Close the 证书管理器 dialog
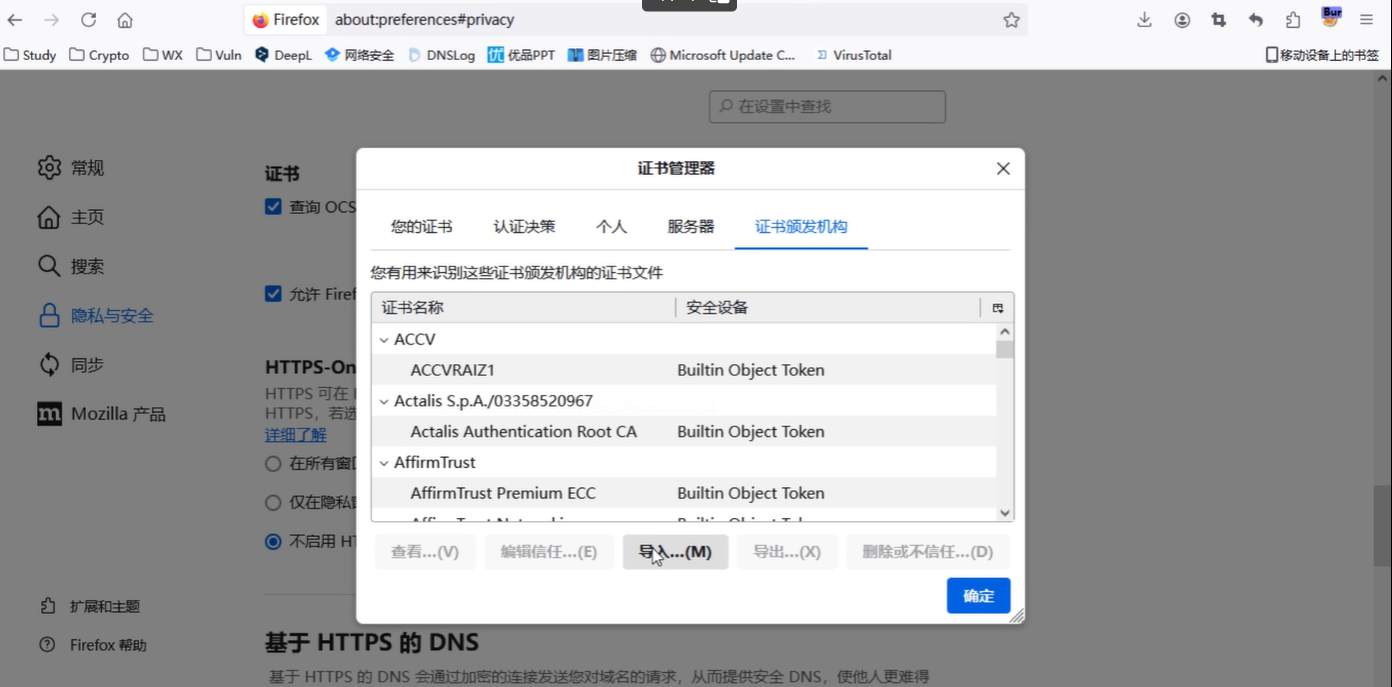Screen dimensions: 1392x687 click(1003, 169)
